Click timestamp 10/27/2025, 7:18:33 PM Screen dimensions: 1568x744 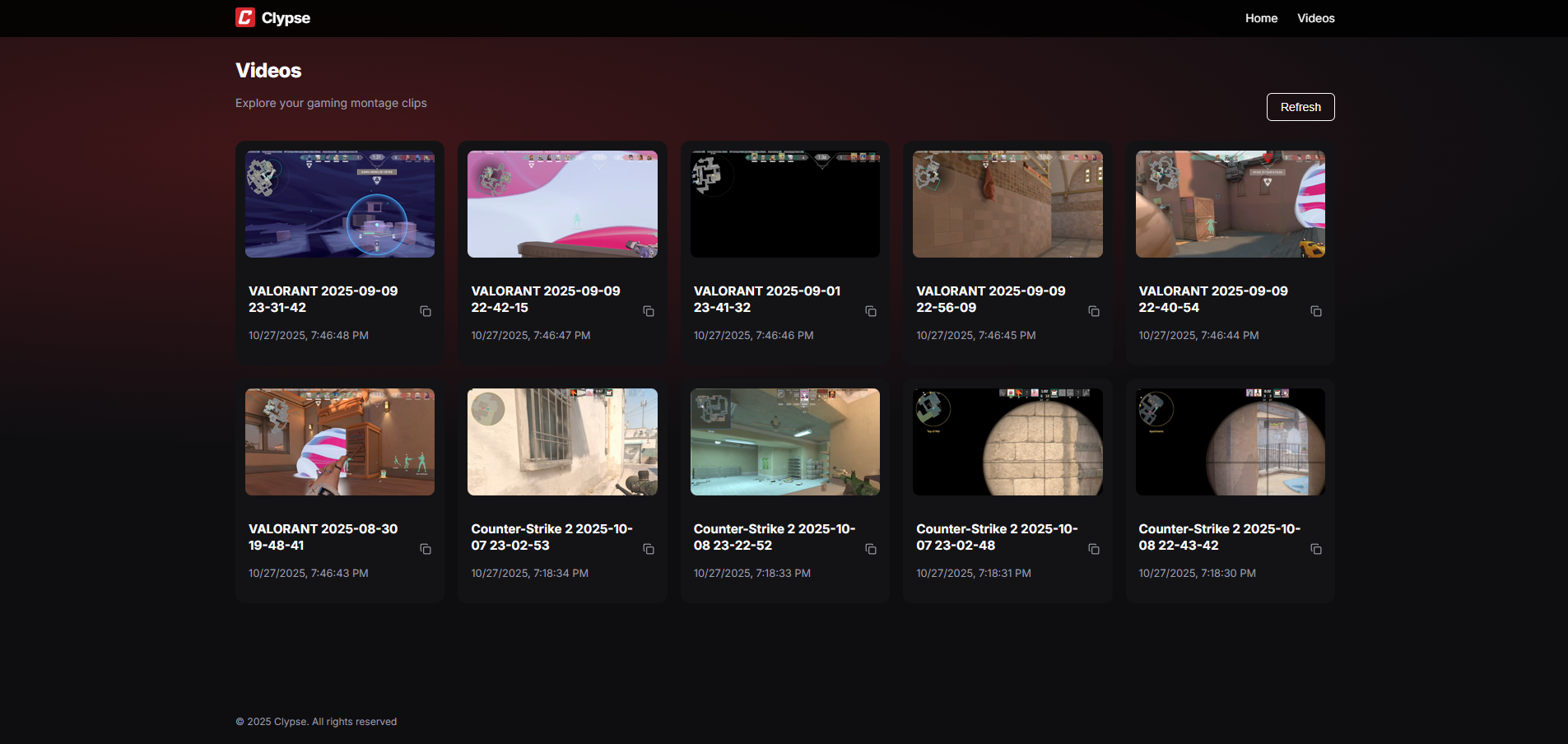pyautogui.click(x=752, y=574)
